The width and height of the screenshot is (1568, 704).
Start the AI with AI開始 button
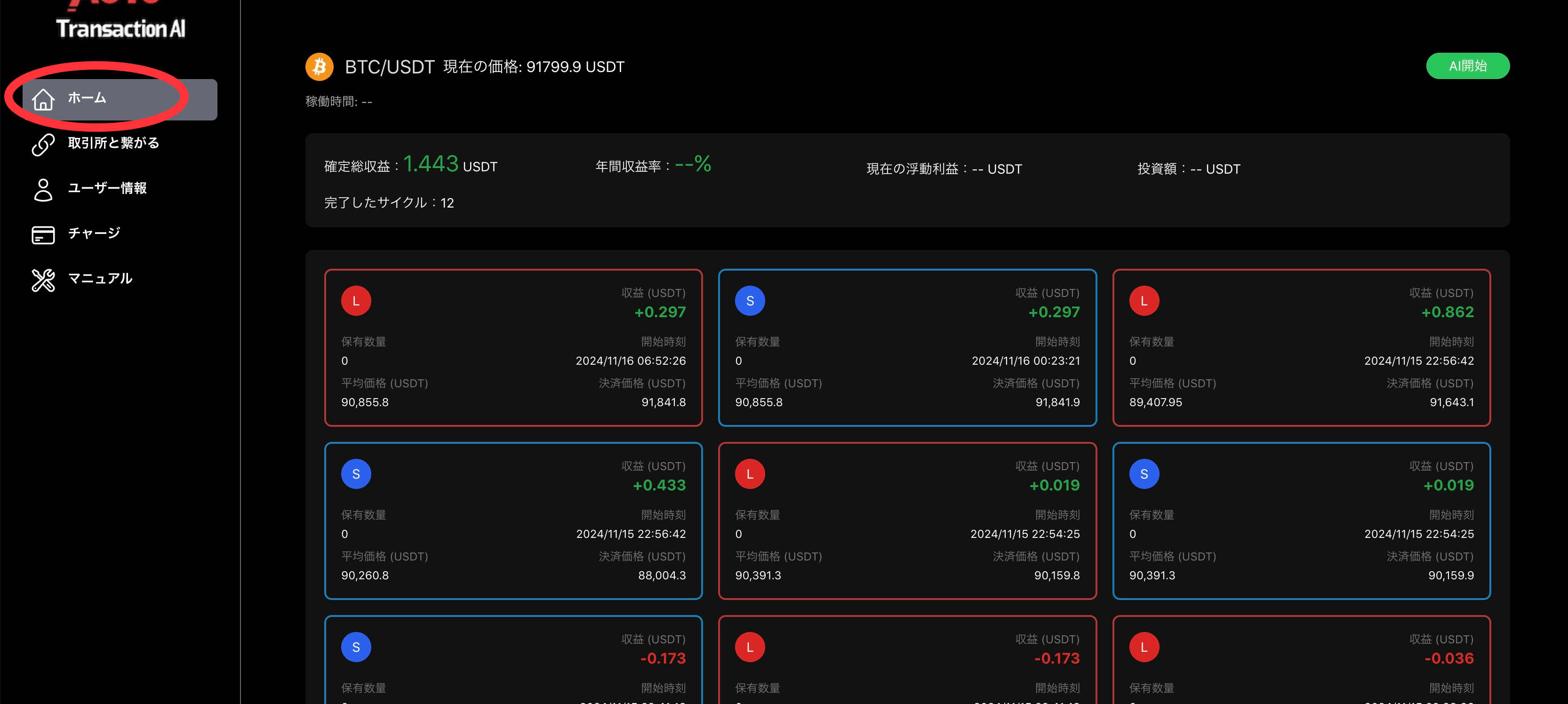1468,66
